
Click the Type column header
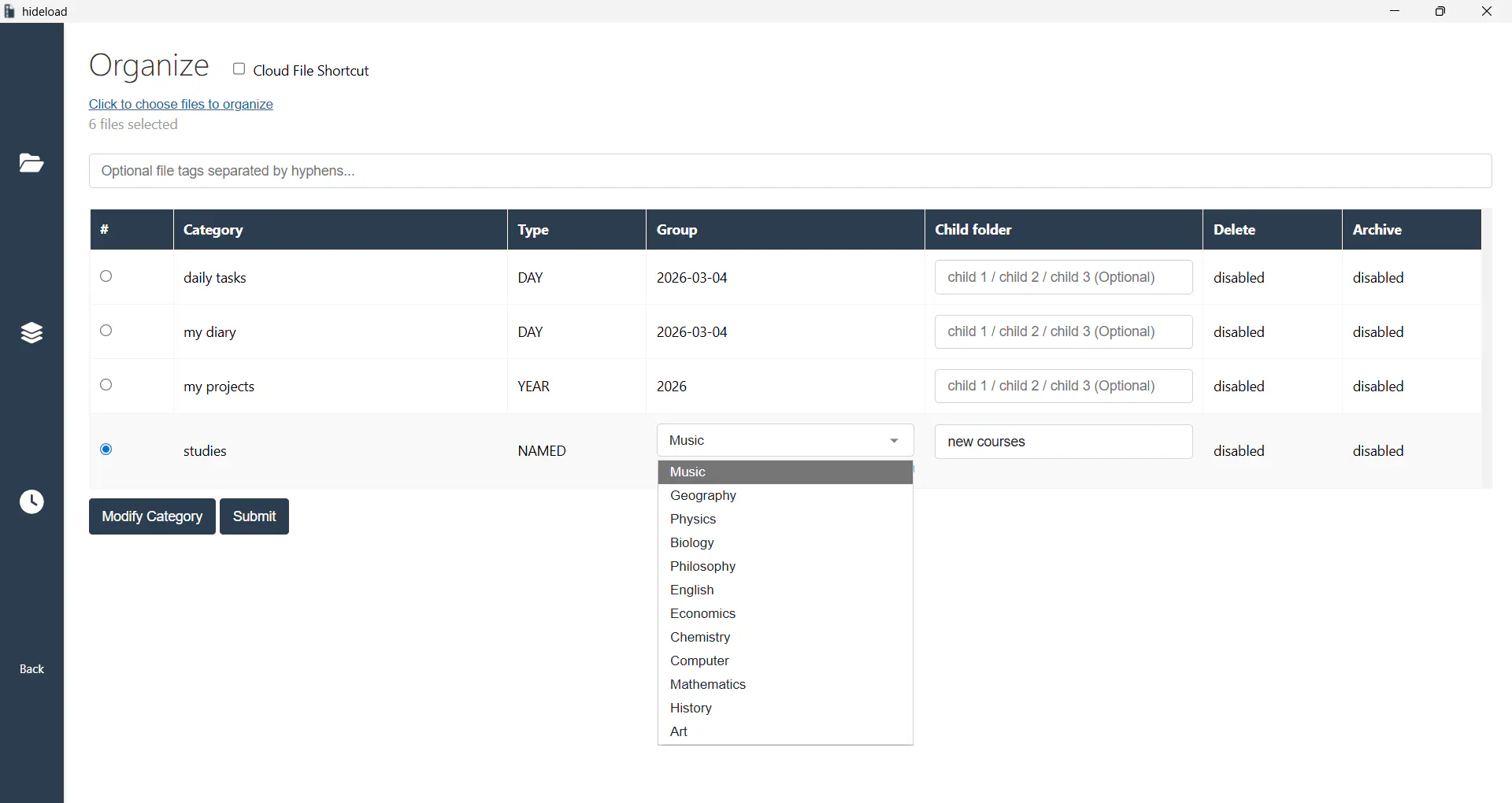(x=577, y=230)
